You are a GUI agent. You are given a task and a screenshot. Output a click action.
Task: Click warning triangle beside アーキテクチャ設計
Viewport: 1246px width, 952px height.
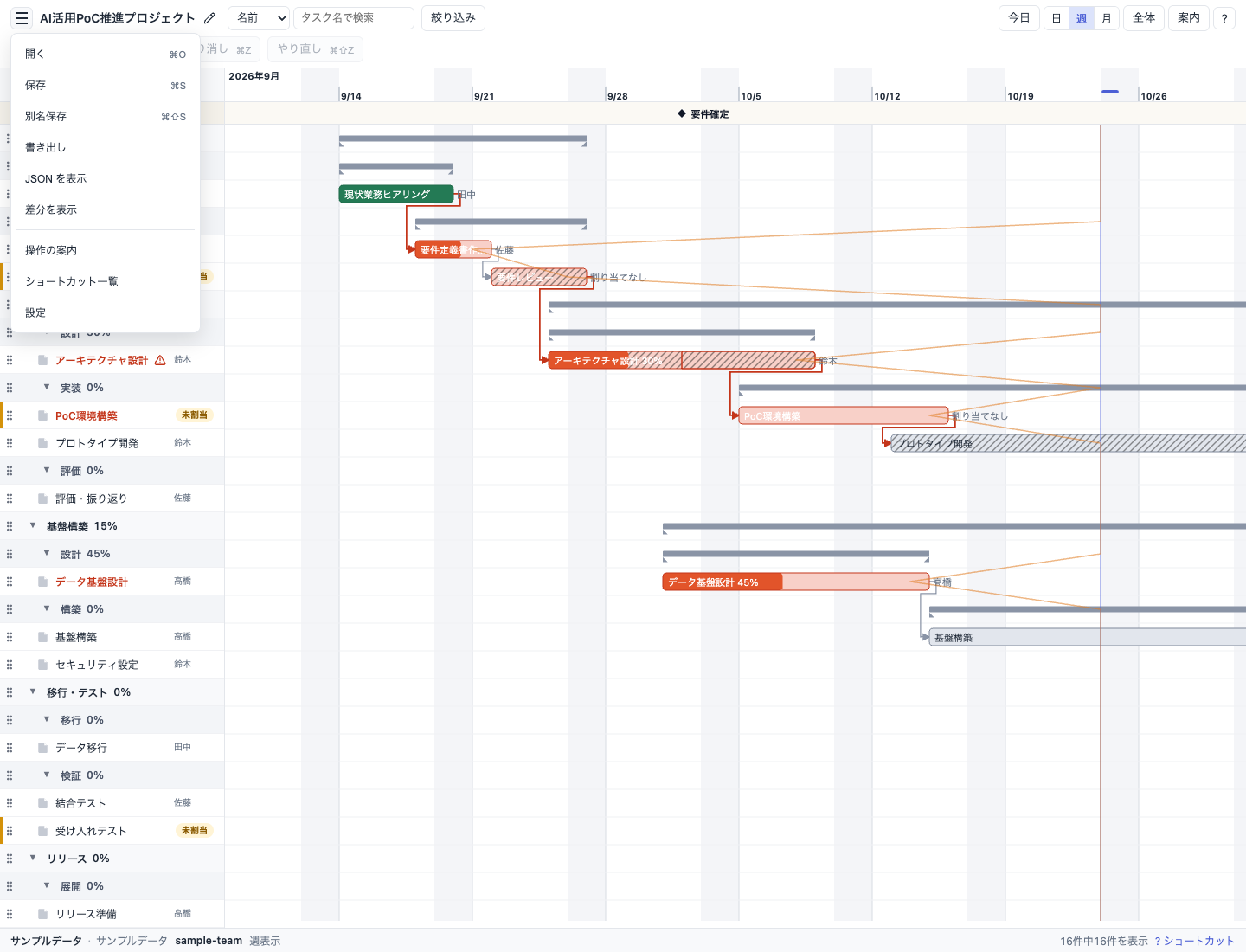tap(160, 360)
